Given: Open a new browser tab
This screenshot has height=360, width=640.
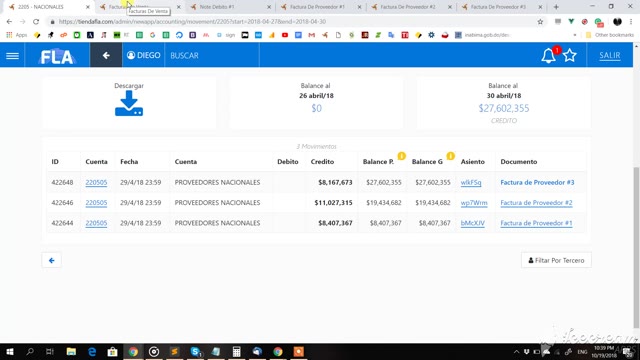Looking at the screenshot, I should click(x=556, y=7).
